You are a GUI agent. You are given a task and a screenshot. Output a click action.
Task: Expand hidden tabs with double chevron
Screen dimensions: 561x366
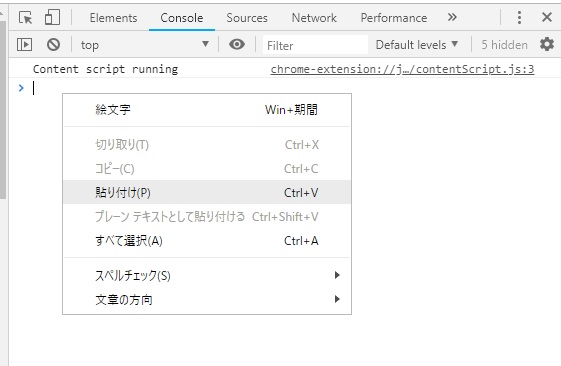point(452,17)
